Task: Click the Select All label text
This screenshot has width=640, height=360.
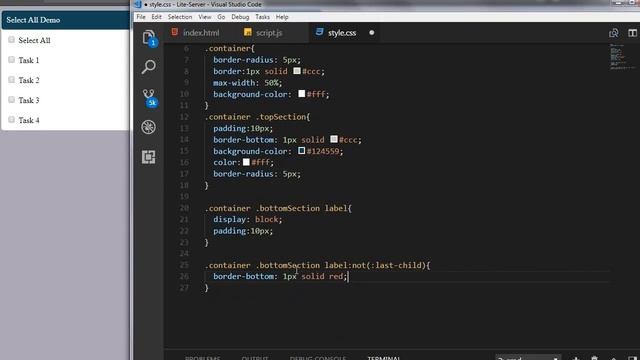Action: pos(34,40)
